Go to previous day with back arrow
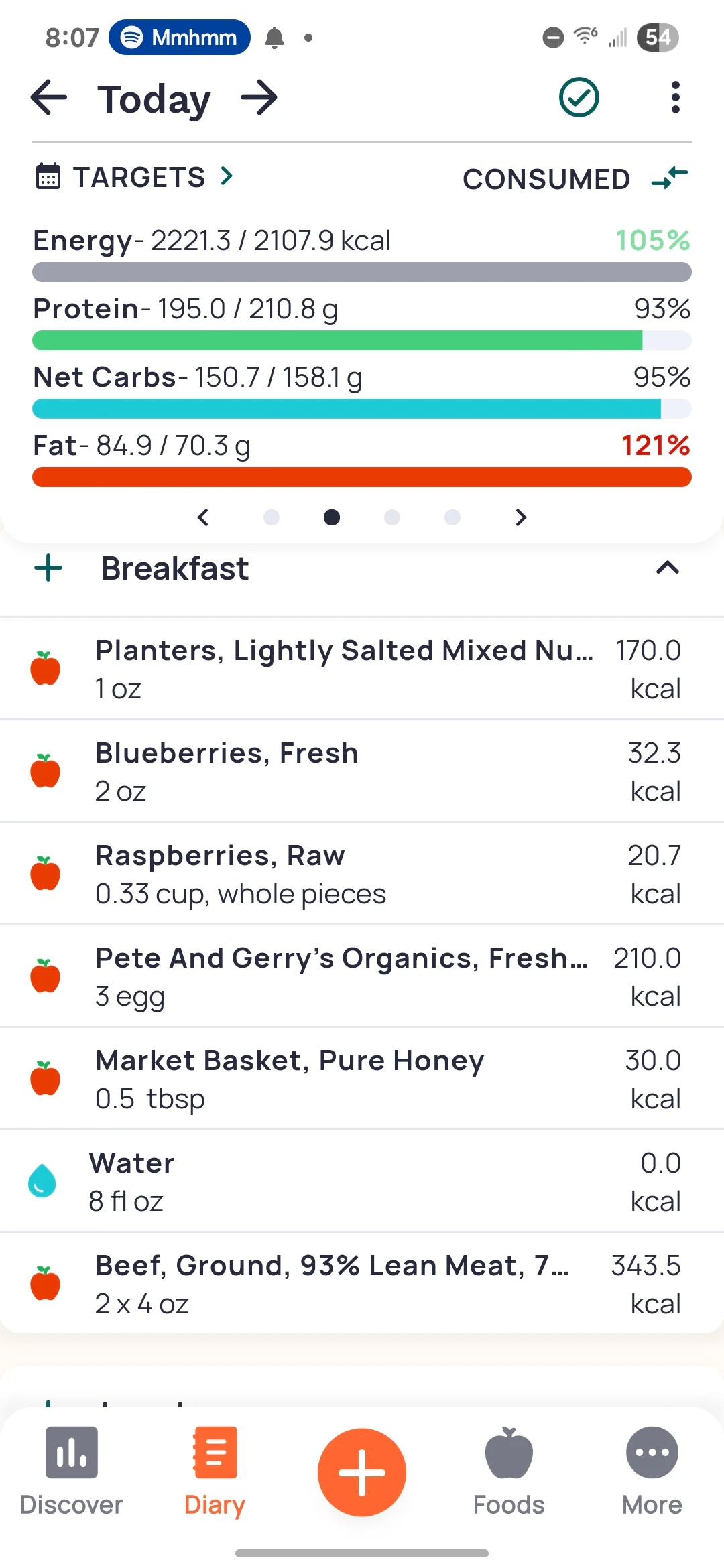Viewport: 724px width, 1568px height. [49, 98]
